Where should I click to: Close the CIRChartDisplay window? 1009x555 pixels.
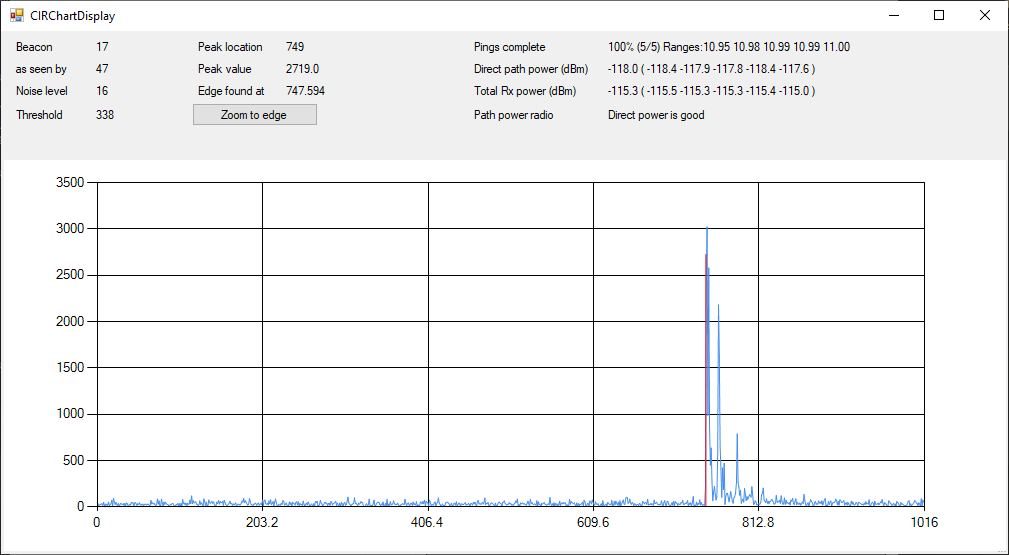985,15
